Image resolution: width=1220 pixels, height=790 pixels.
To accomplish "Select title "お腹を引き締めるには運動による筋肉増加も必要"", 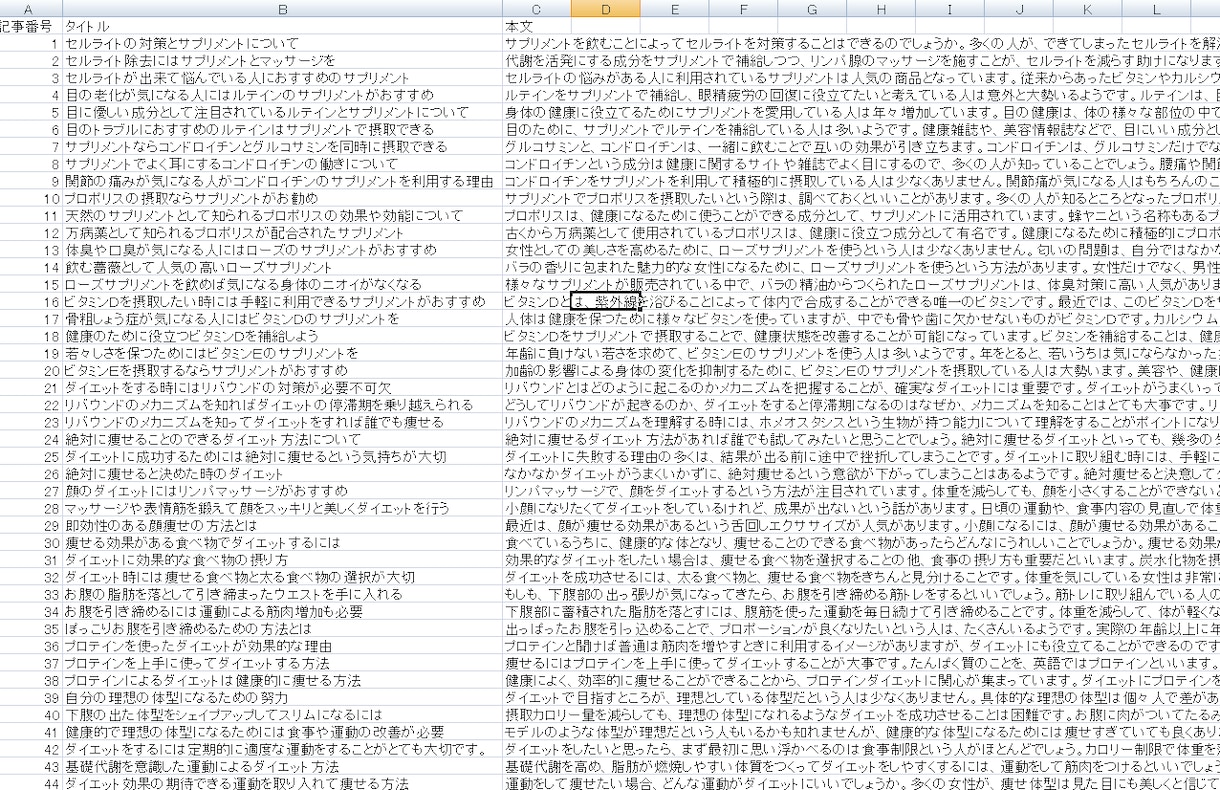I will (282, 610).
